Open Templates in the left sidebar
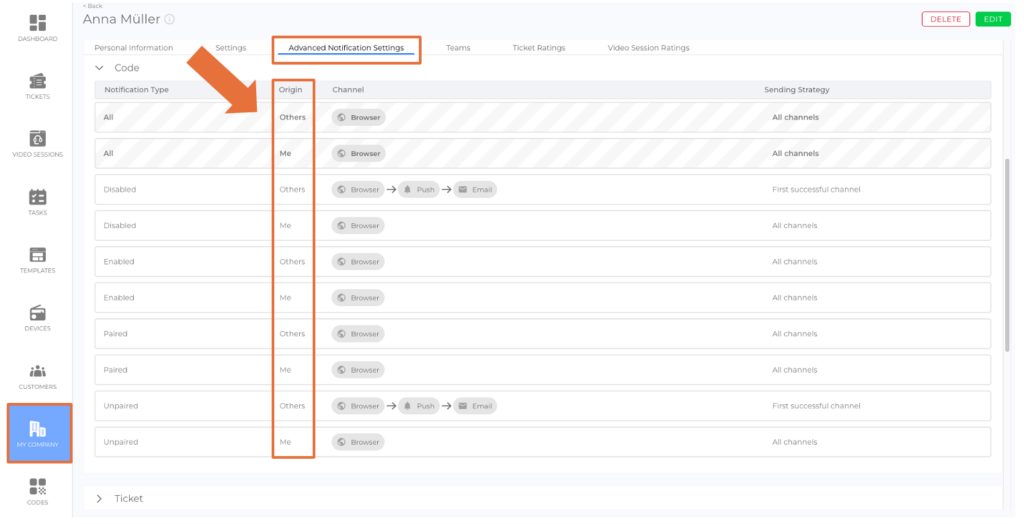This screenshot has height=524, width=1024. point(37,255)
